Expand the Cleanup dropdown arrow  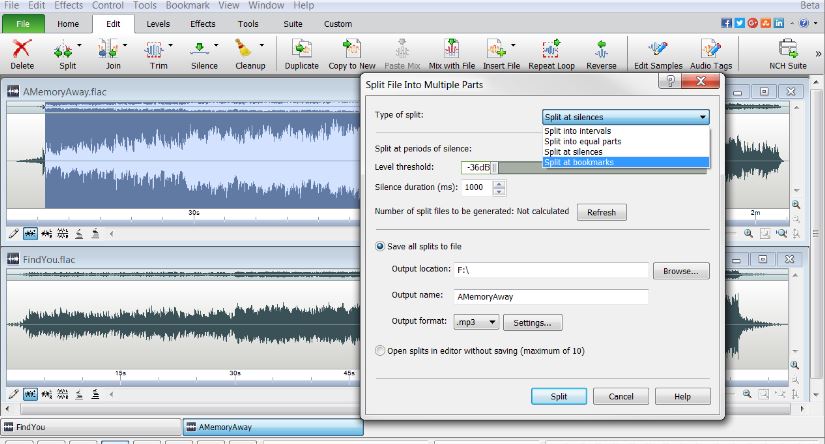(261, 46)
